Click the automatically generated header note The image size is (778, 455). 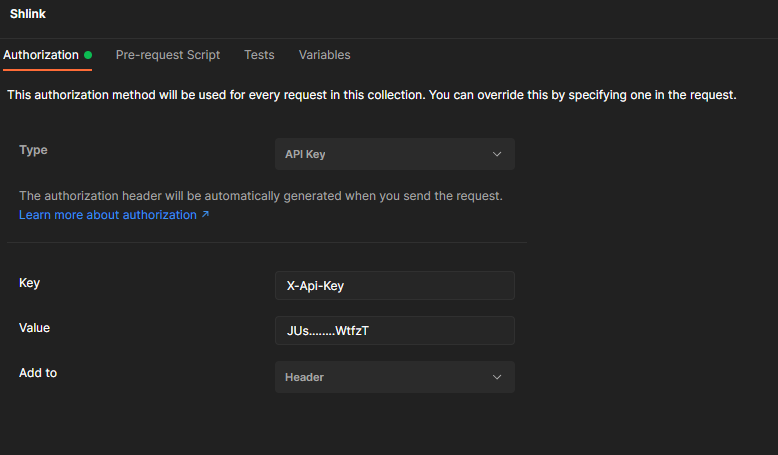pos(260,196)
